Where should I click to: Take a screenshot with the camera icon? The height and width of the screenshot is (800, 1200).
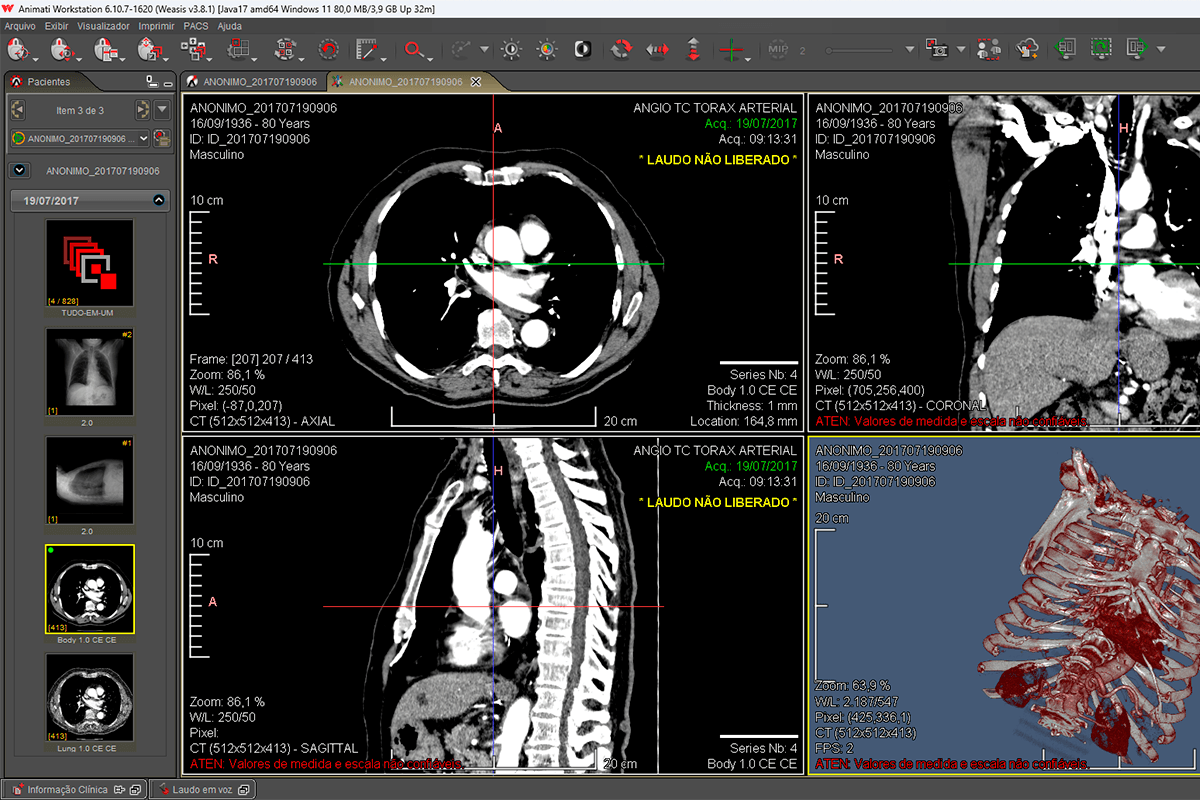pos(937,48)
